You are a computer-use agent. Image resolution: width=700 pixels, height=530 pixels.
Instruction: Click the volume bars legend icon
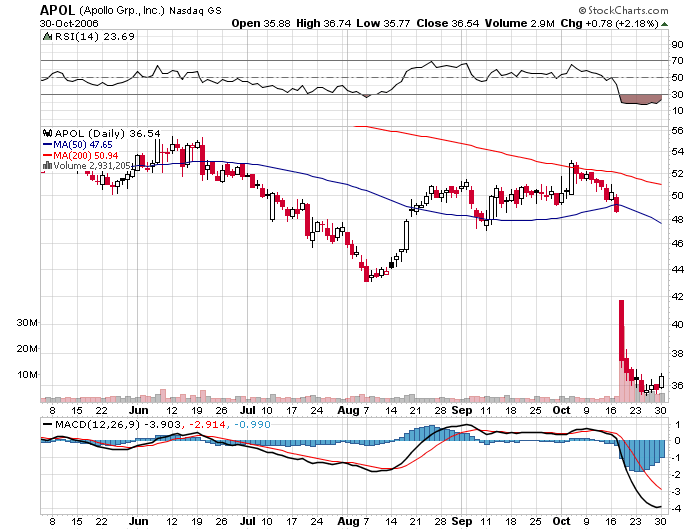tap(47, 166)
